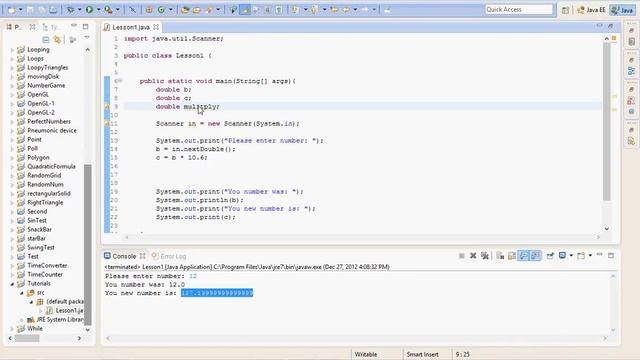This screenshot has height=360, width=640.
Task: Select the Type Hierarchy view tab
Action: (50, 27)
